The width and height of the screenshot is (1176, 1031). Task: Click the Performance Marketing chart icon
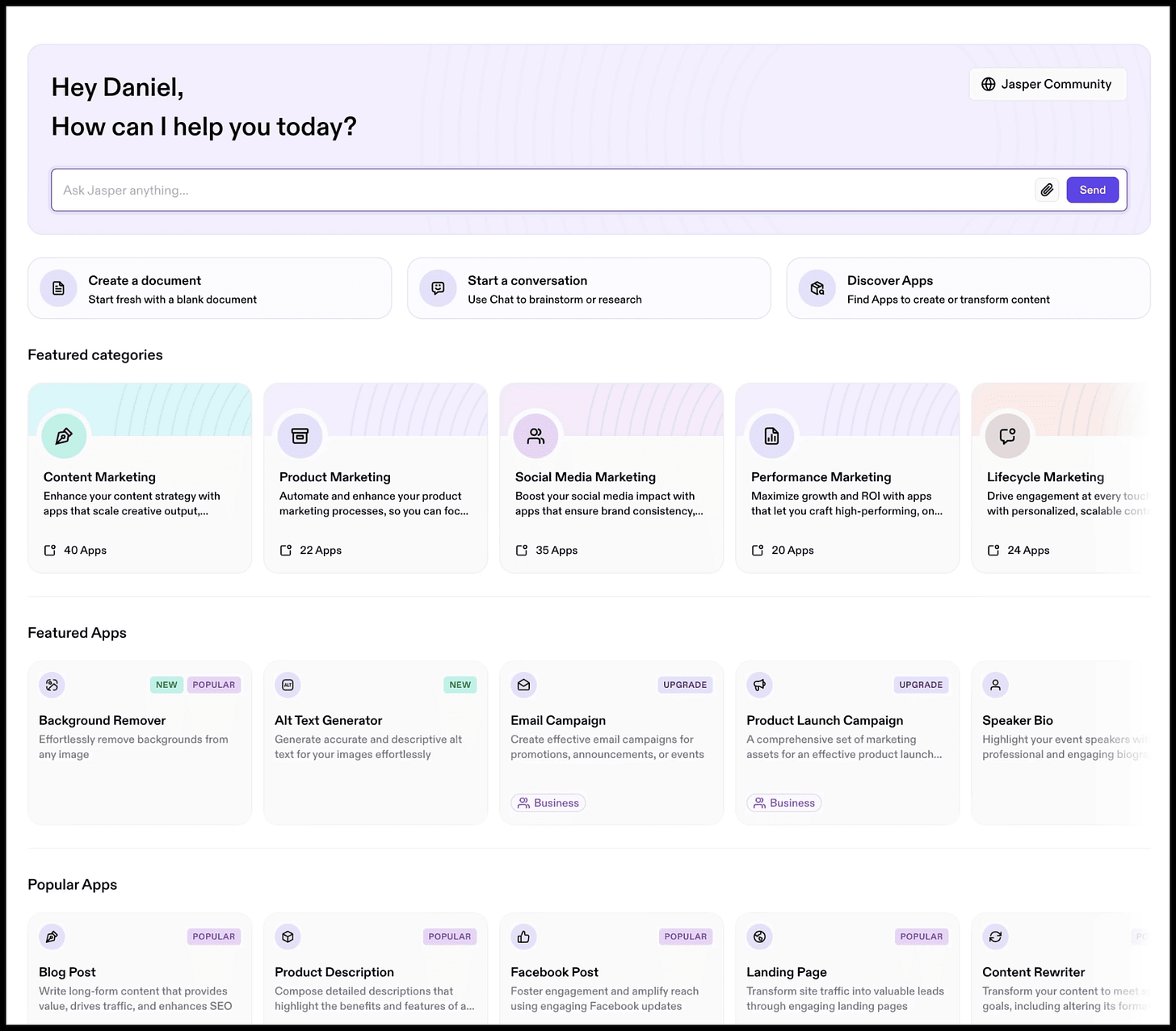(x=771, y=436)
